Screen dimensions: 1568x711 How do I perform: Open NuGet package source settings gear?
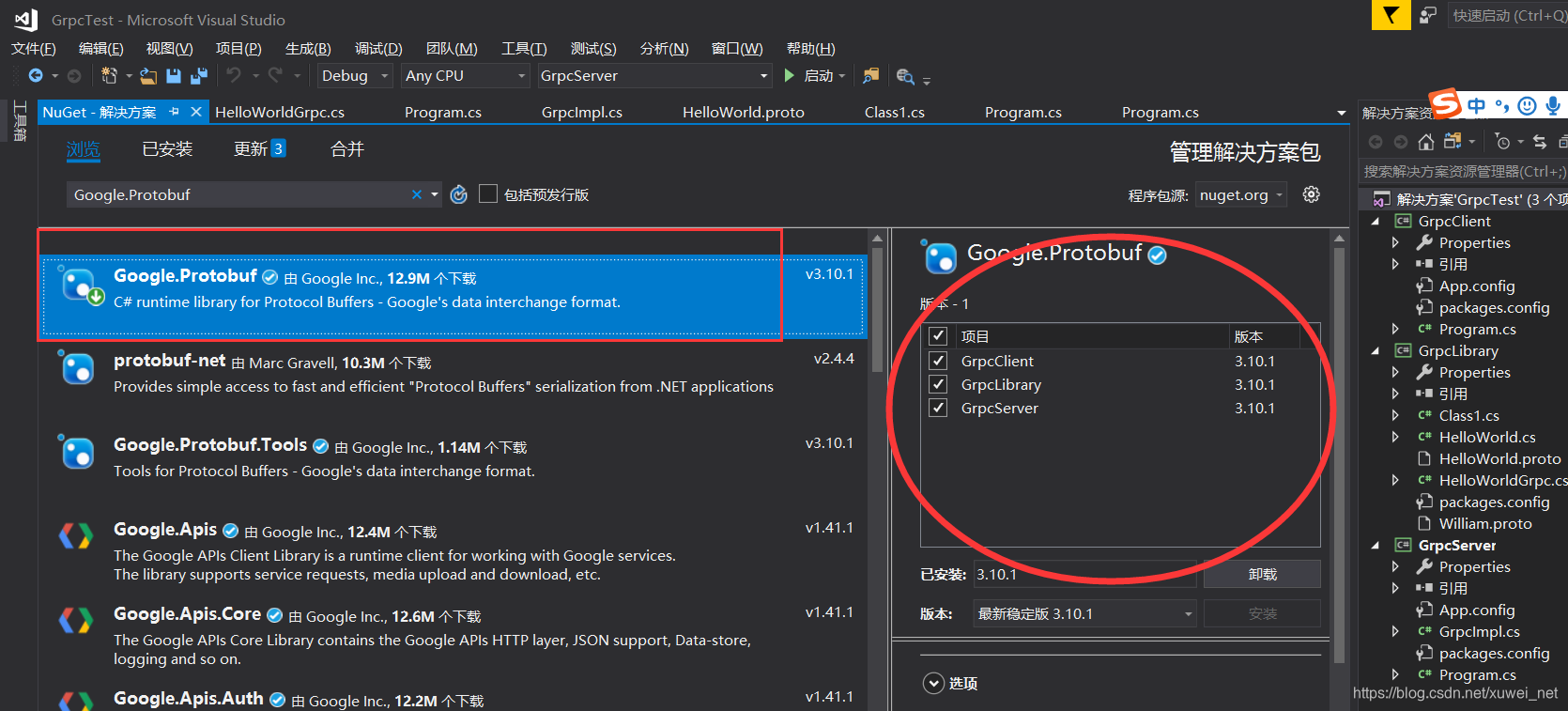pos(1312,194)
